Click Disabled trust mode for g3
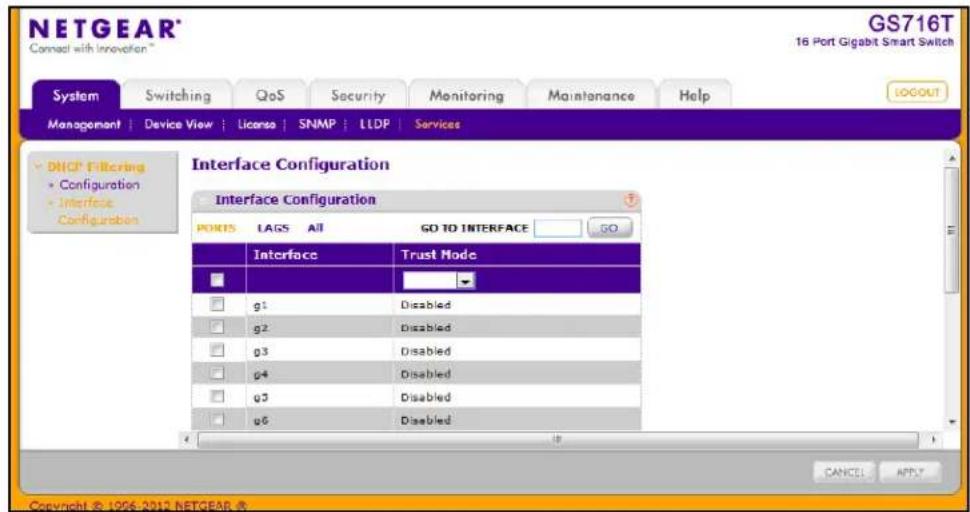This screenshot has height=512, width=970. [426, 351]
